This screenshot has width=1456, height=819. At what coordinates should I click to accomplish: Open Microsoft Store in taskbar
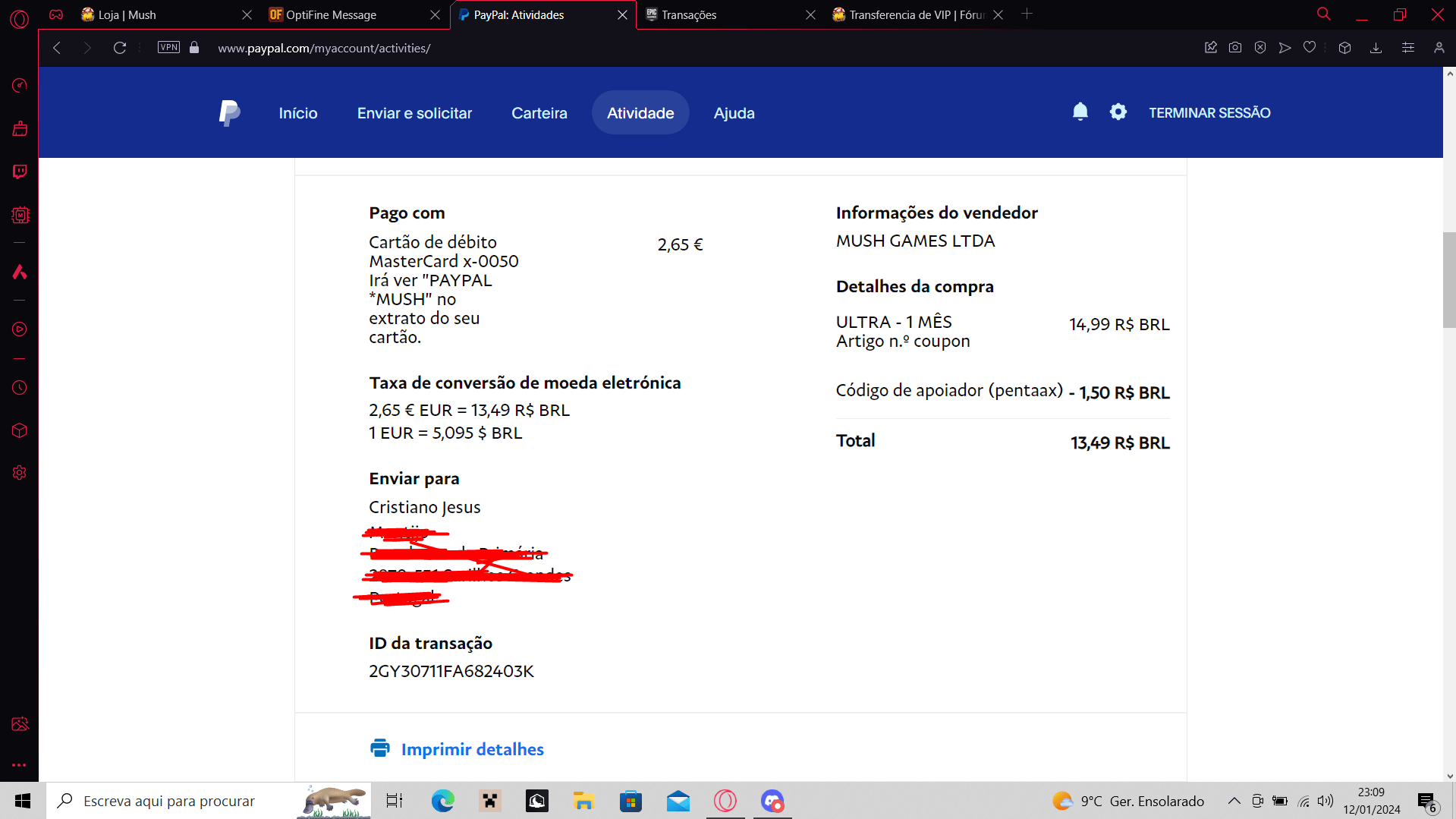(631, 801)
